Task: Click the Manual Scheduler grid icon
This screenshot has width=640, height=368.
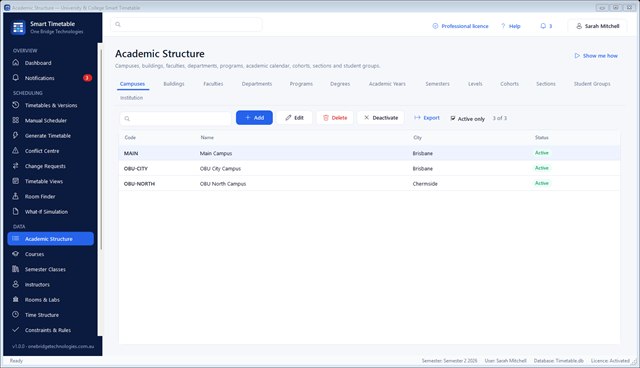Action: (16, 120)
